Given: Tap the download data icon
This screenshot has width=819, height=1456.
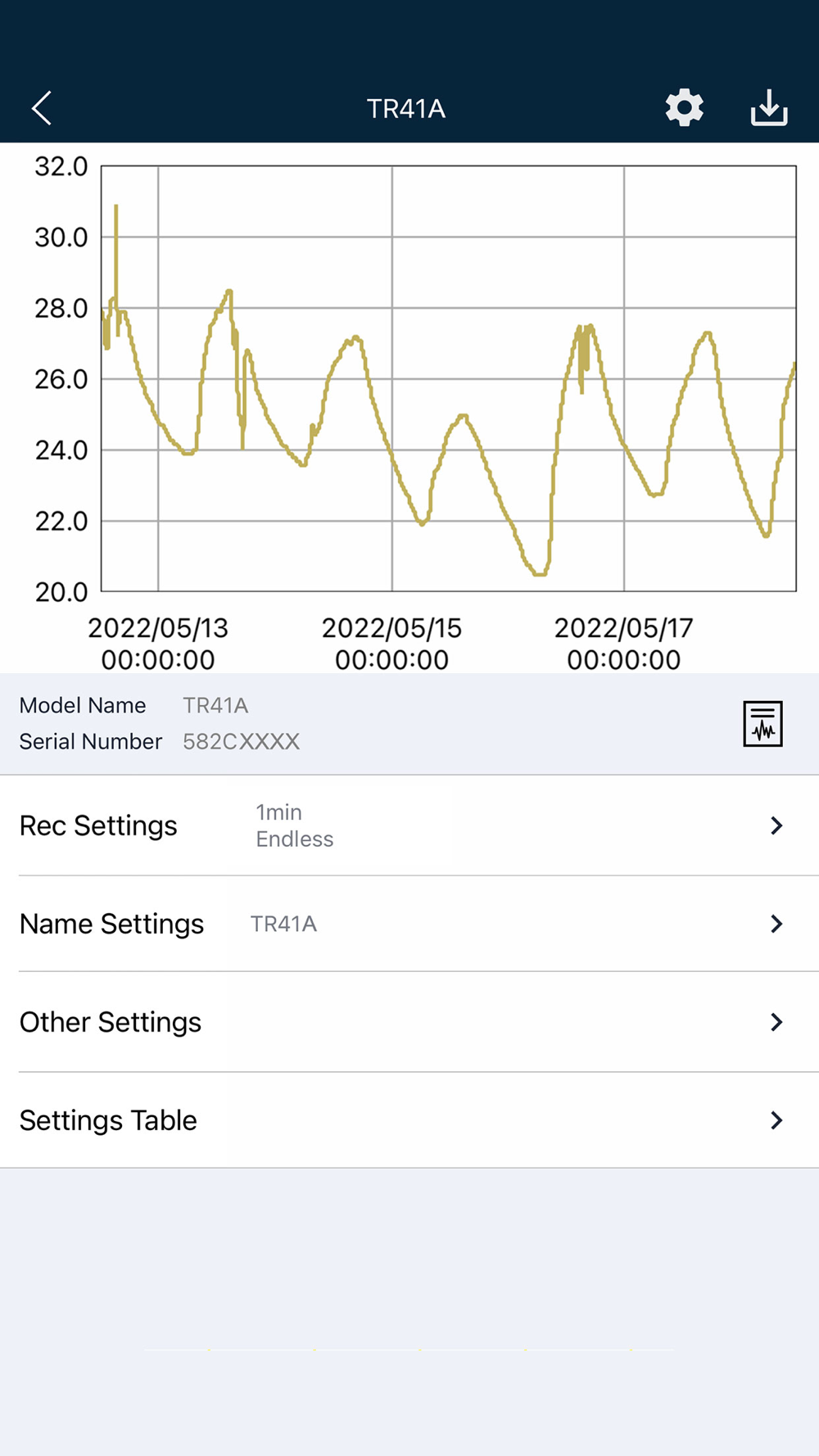Looking at the screenshot, I should pos(769,107).
